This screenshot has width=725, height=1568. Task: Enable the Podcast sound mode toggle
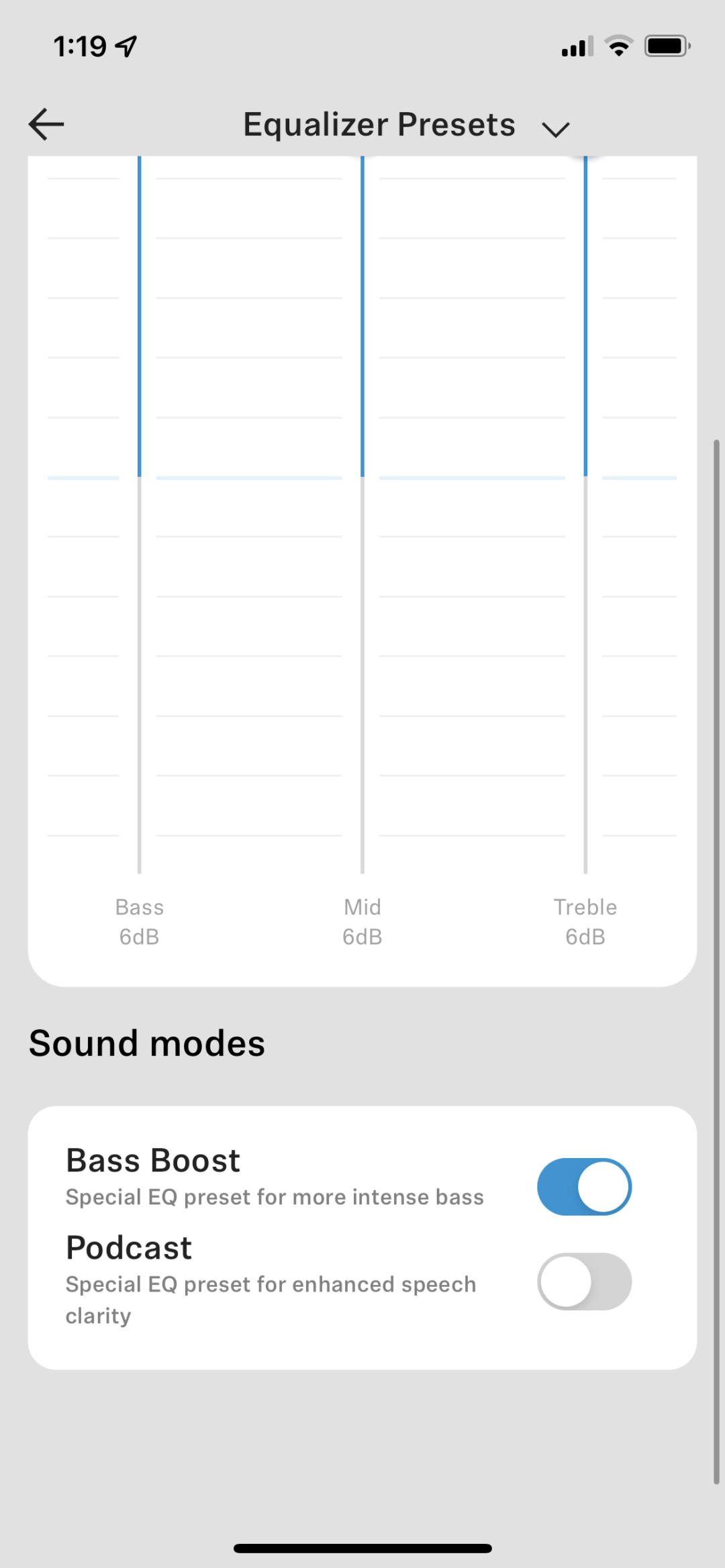[584, 1281]
